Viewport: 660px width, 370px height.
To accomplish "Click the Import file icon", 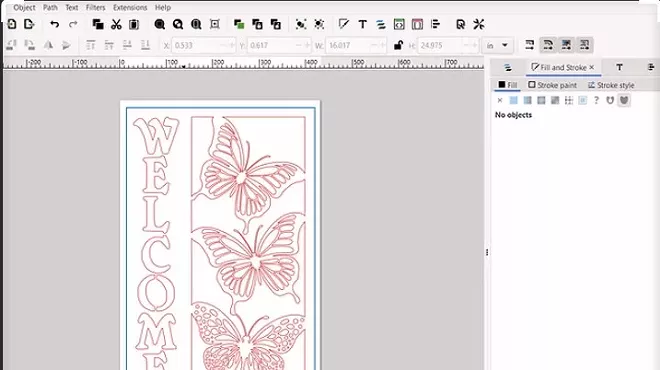I will click(12, 24).
